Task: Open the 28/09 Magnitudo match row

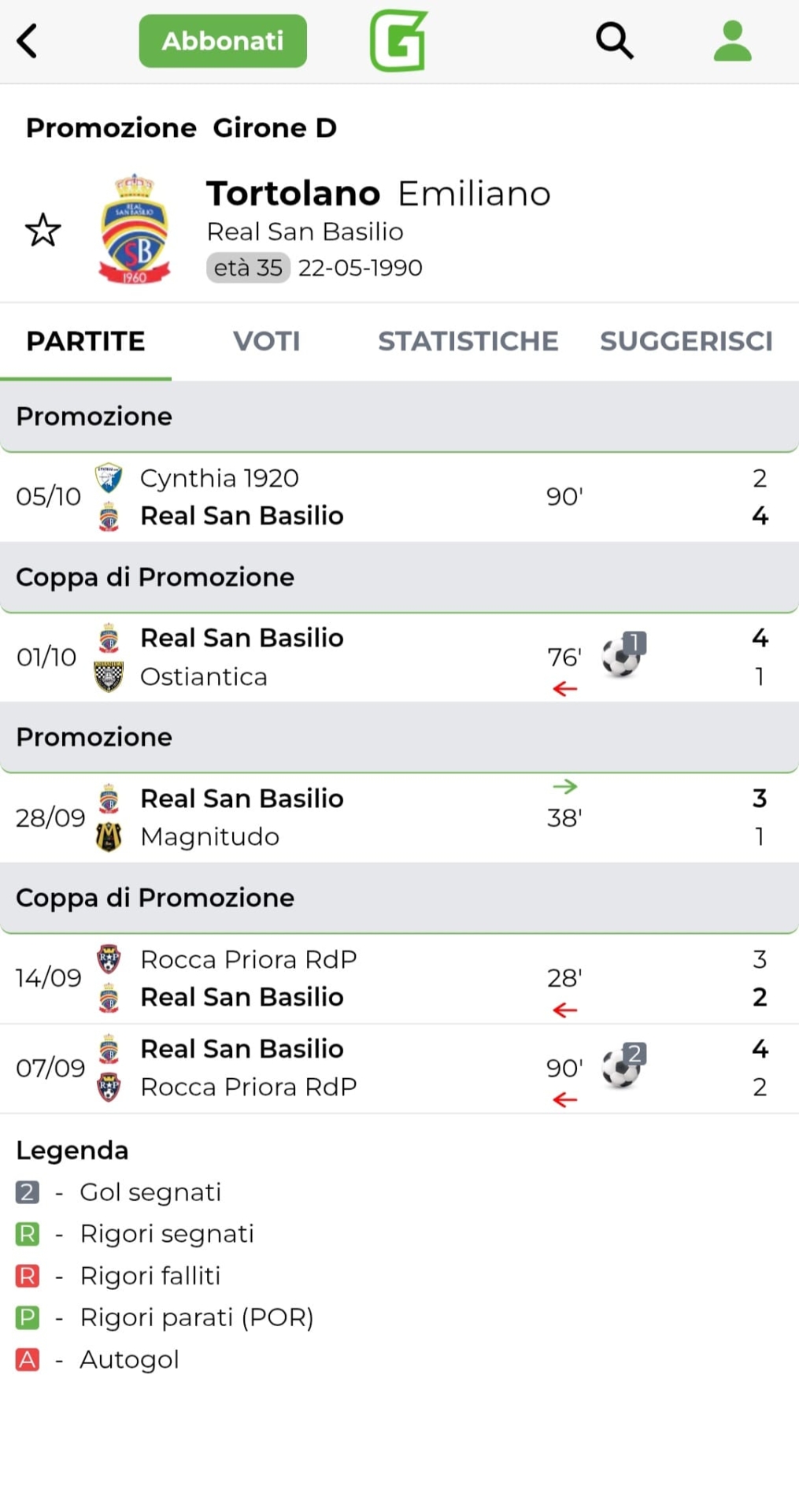Action: pos(394,817)
